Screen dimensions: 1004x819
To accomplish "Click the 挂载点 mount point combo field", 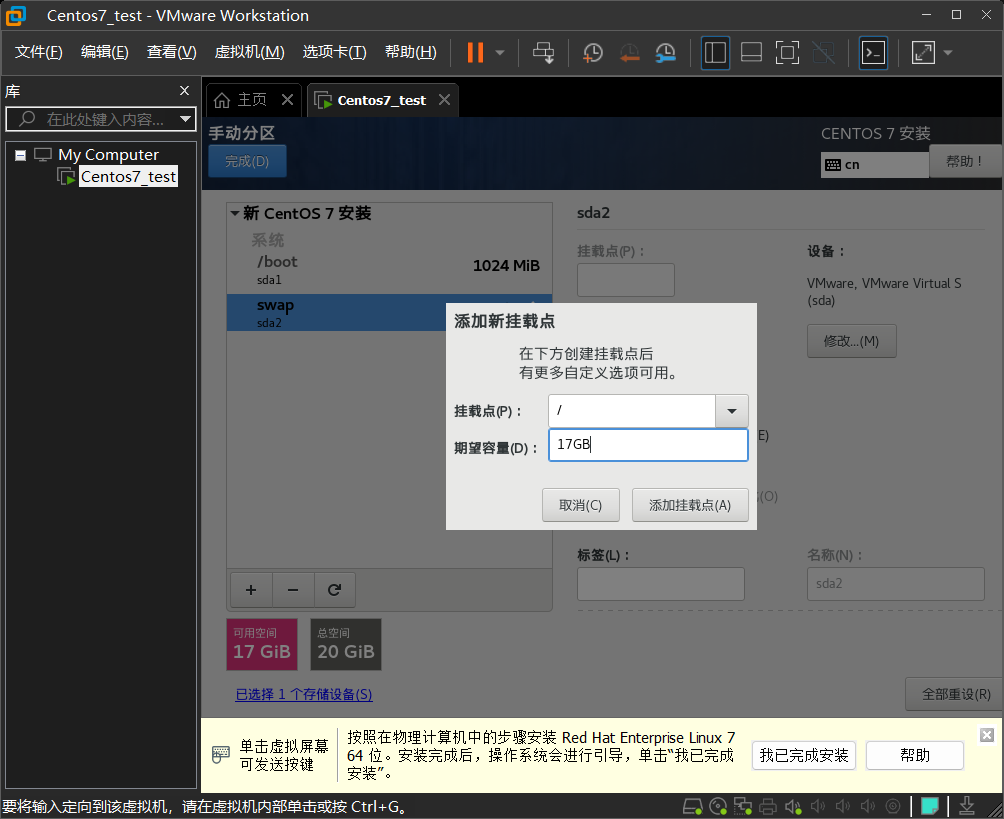I will (x=631, y=410).
